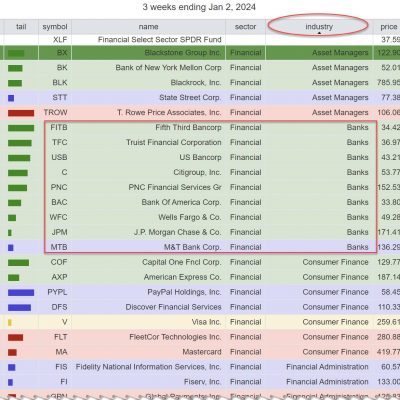The image size is (400, 400).
Task: Click Wells Fargo & Co. name
Action: (190, 217)
